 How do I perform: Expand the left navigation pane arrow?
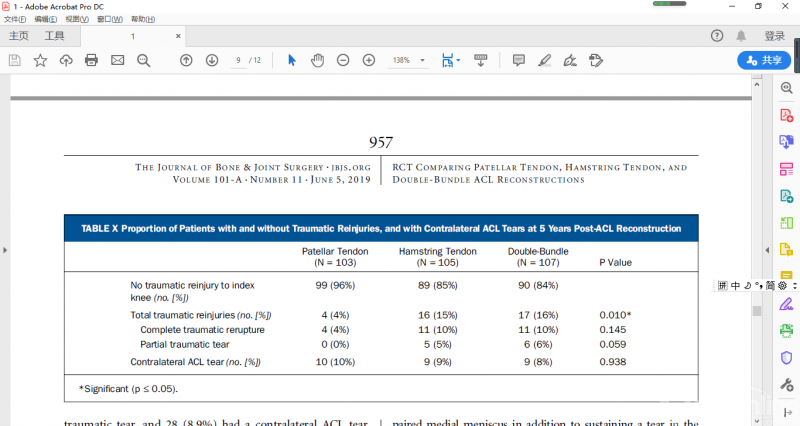pyautogui.click(x=5, y=248)
